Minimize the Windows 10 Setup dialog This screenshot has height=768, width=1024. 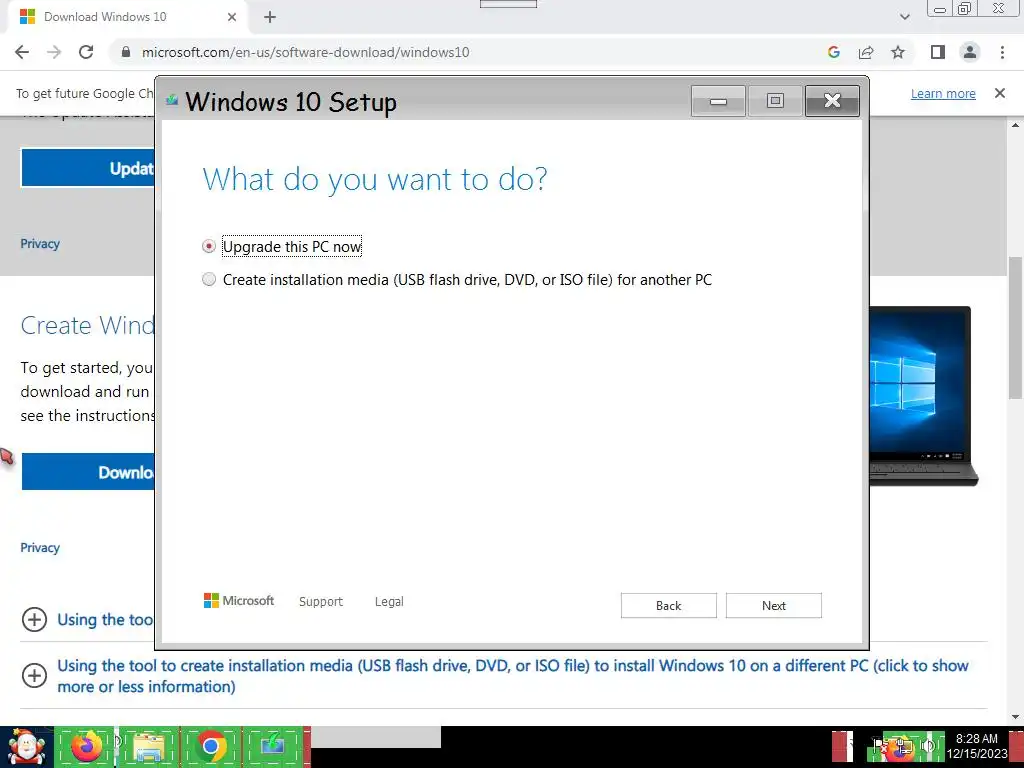point(718,101)
